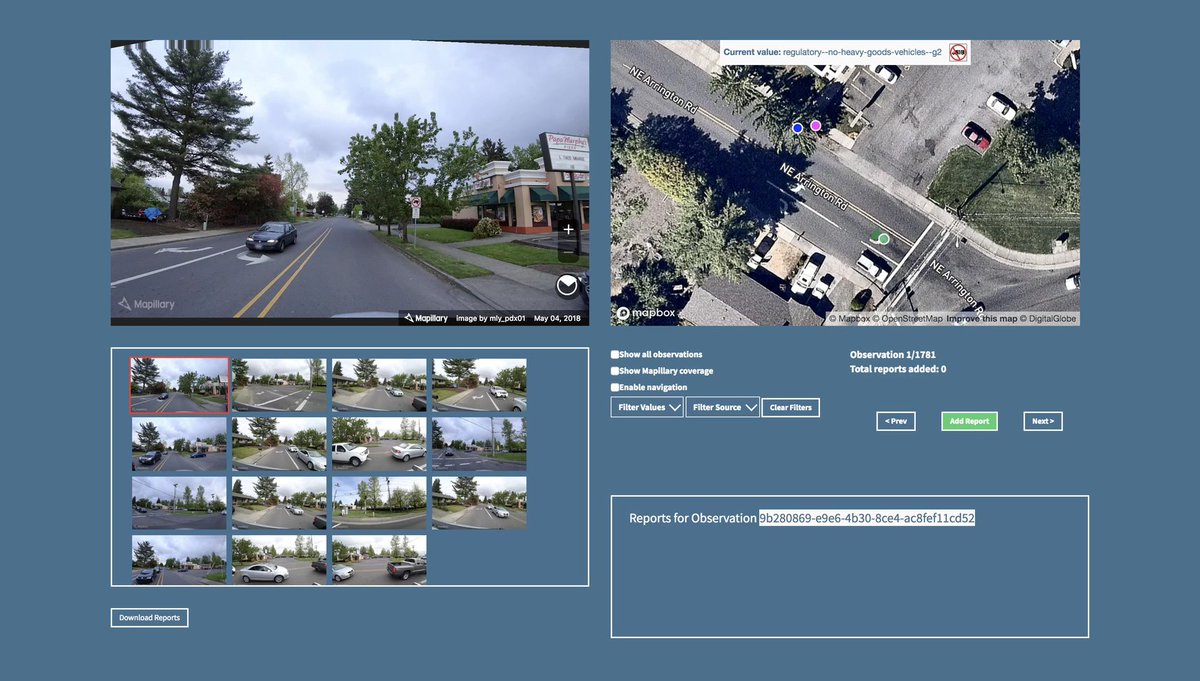Open fourth thumbnail in second row
1200x681 pixels.
[x=479, y=444]
